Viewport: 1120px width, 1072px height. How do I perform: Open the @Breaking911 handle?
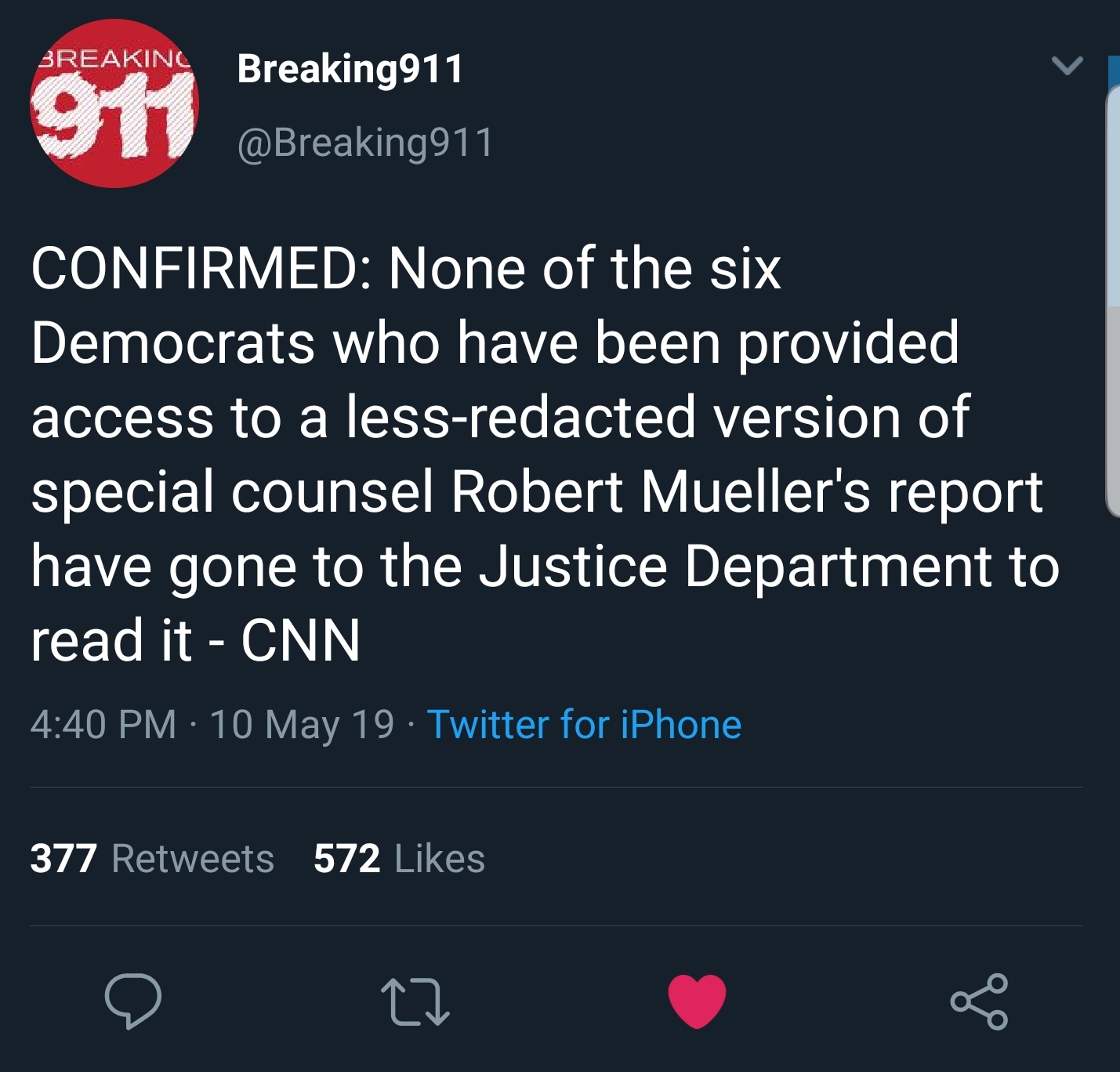tap(365, 143)
